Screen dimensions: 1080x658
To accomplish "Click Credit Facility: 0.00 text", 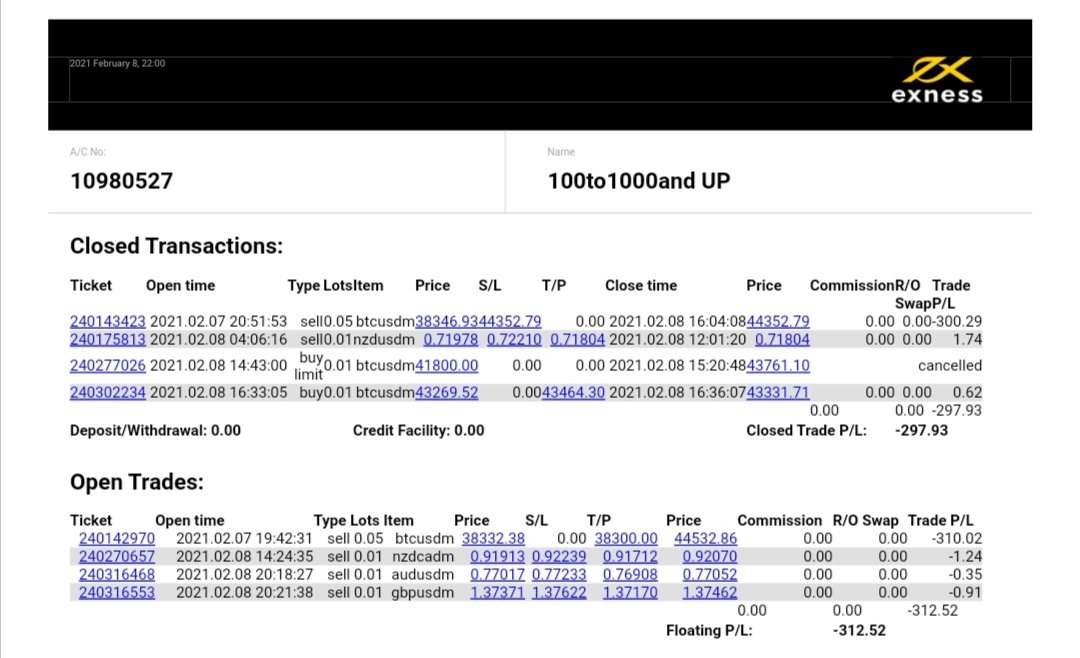I will point(418,430).
